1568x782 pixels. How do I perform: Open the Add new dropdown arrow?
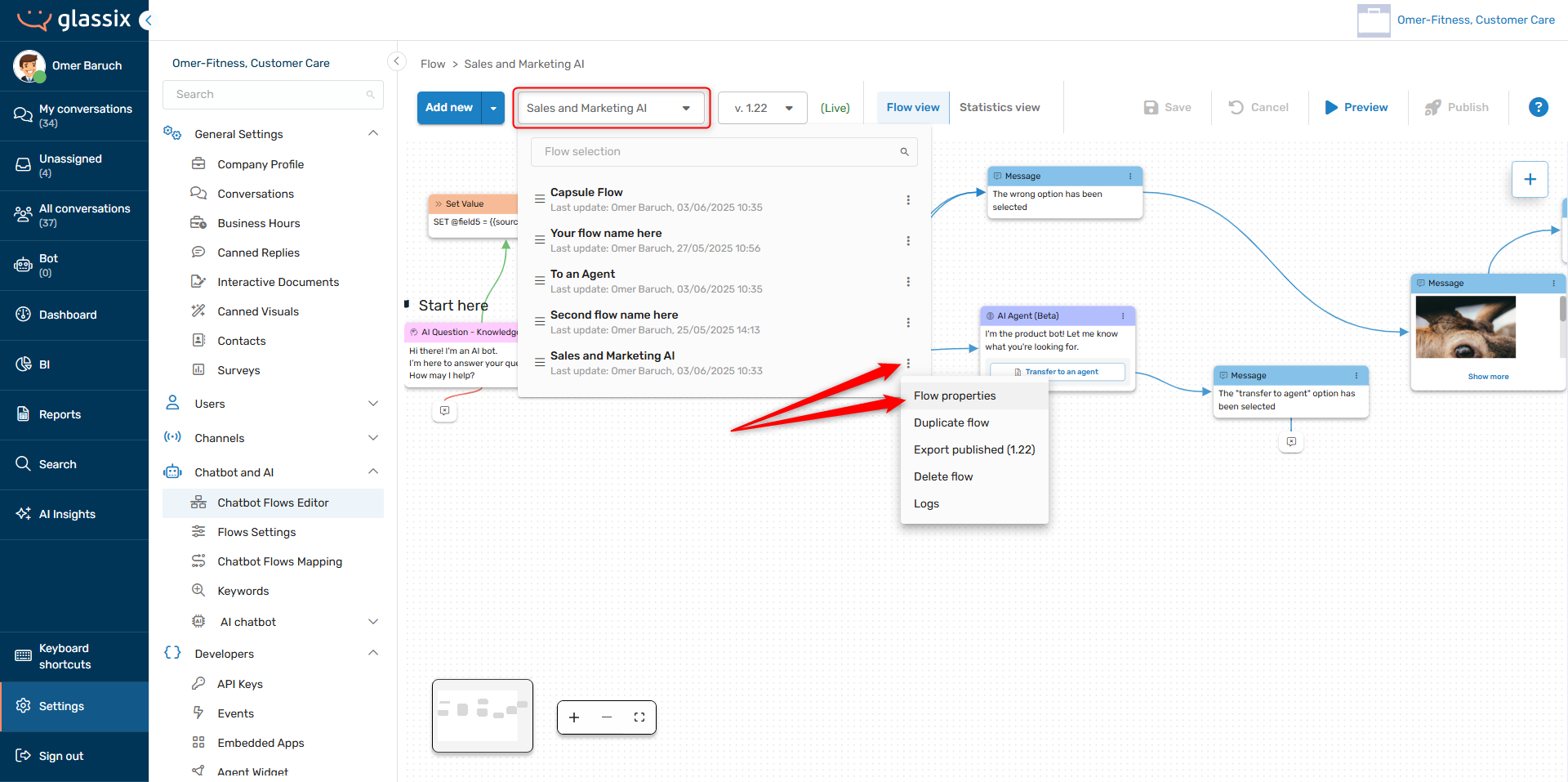(493, 108)
